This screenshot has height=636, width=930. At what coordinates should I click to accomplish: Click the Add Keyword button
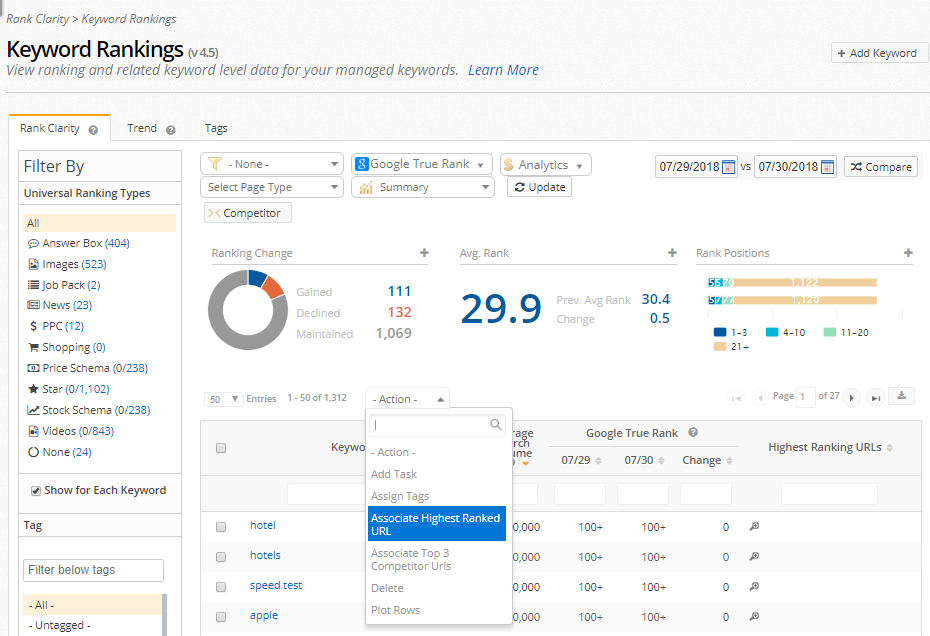pyautogui.click(x=878, y=53)
